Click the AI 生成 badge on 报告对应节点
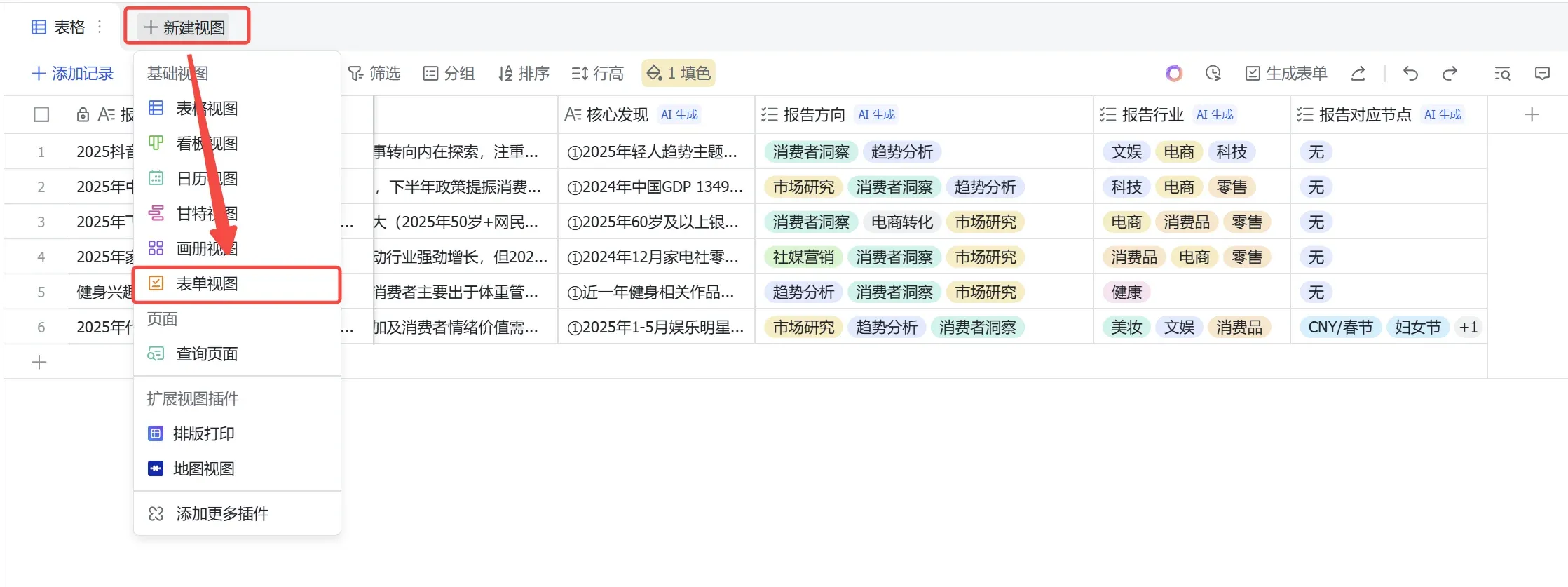1568x587 pixels. pyautogui.click(x=1443, y=114)
